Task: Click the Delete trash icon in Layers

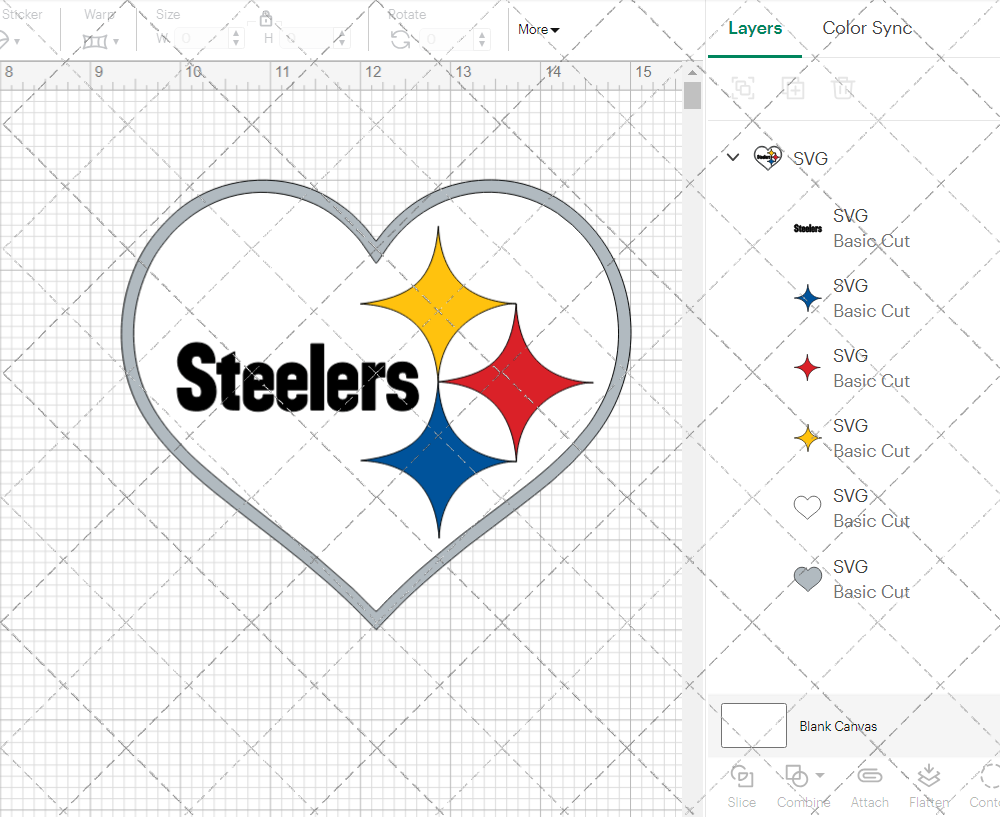Action: [843, 88]
